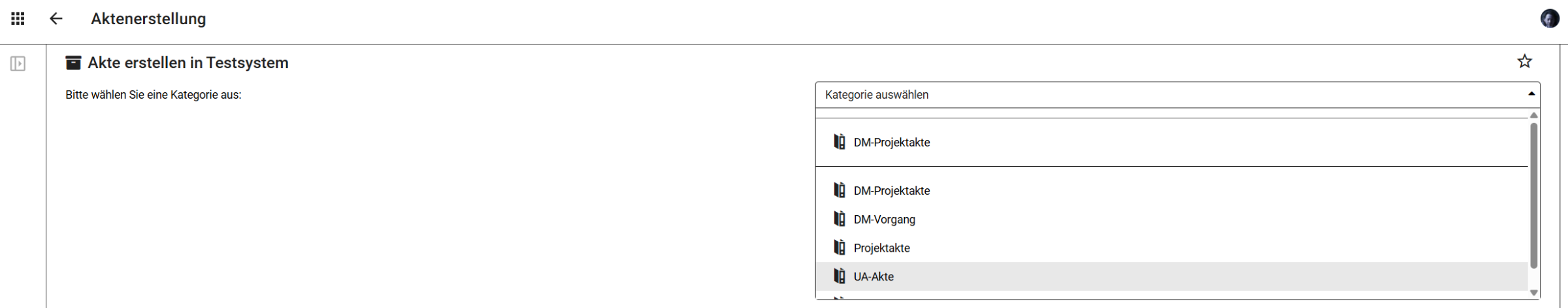Click the dropdown list's scroll-down arrow

[x=1534, y=293]
